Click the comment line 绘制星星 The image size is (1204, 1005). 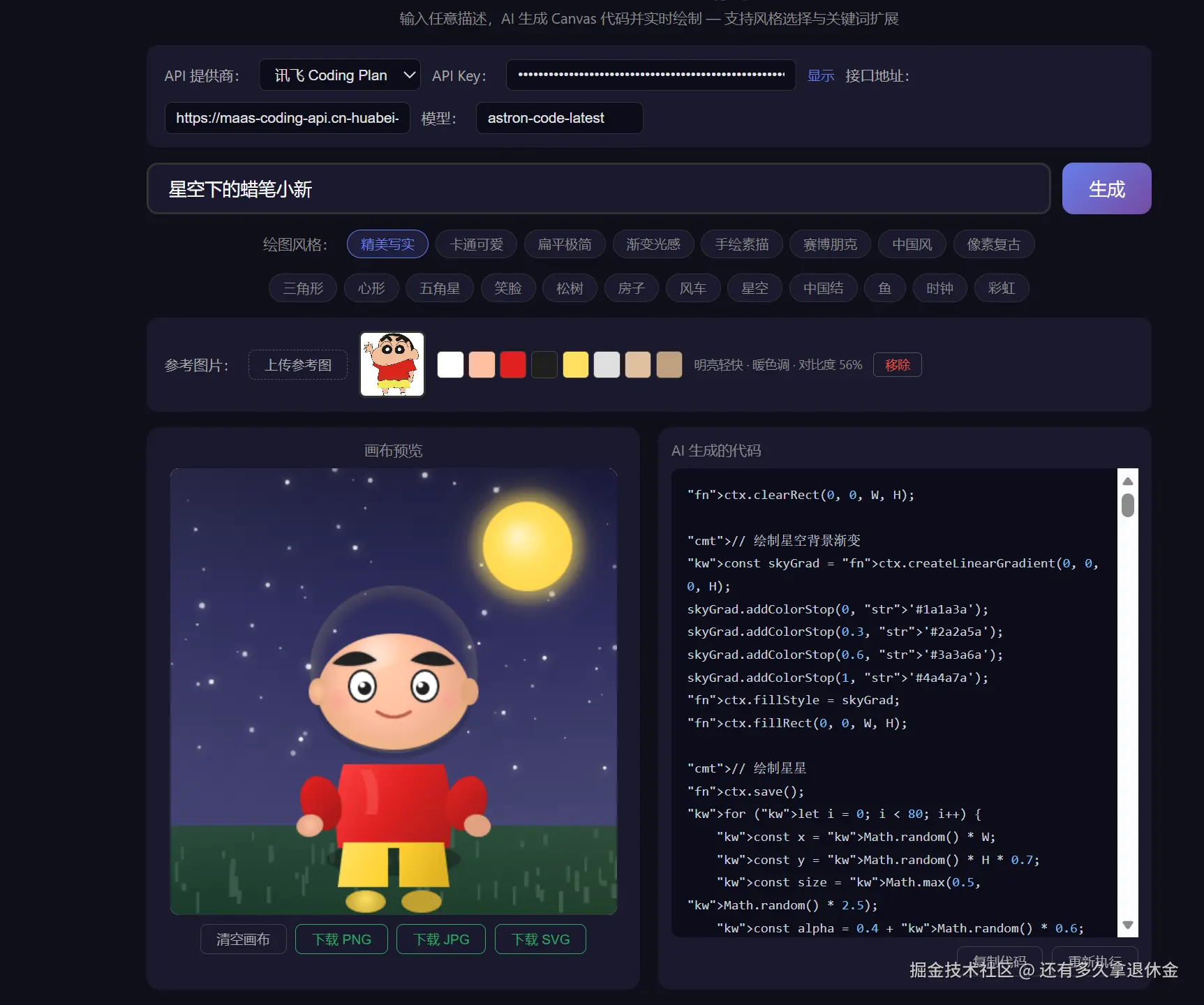click(747, 768)
